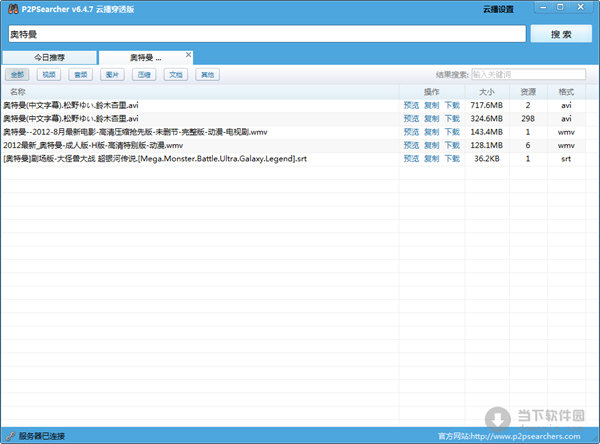Click 下载 for the 717.6MB avi file
The width and height of the screenshot is (600, 444).
point(452,105)
